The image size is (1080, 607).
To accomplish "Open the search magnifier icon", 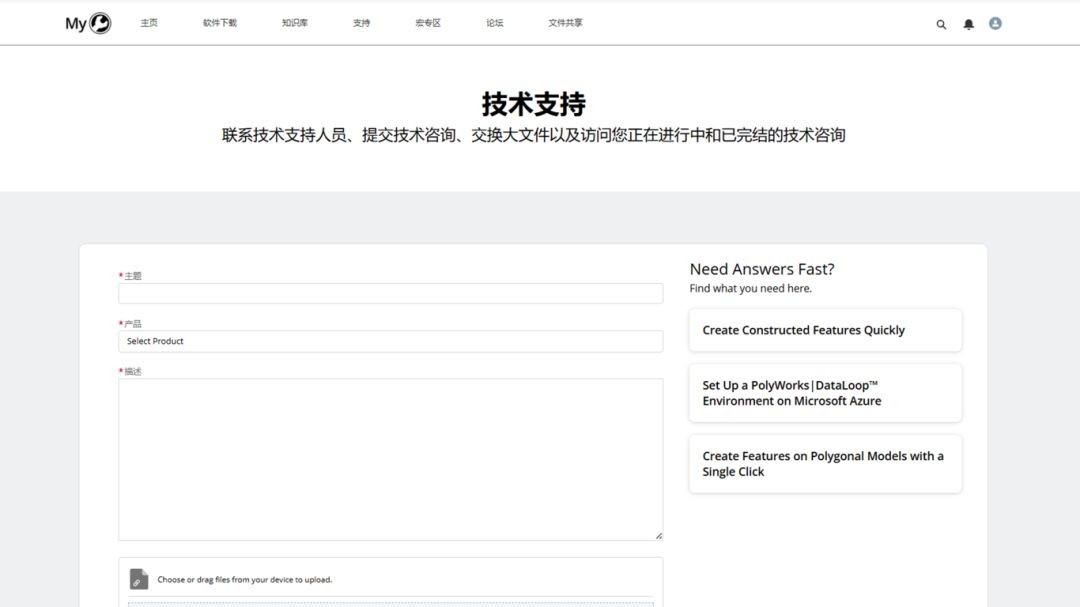I will [941, 25].
